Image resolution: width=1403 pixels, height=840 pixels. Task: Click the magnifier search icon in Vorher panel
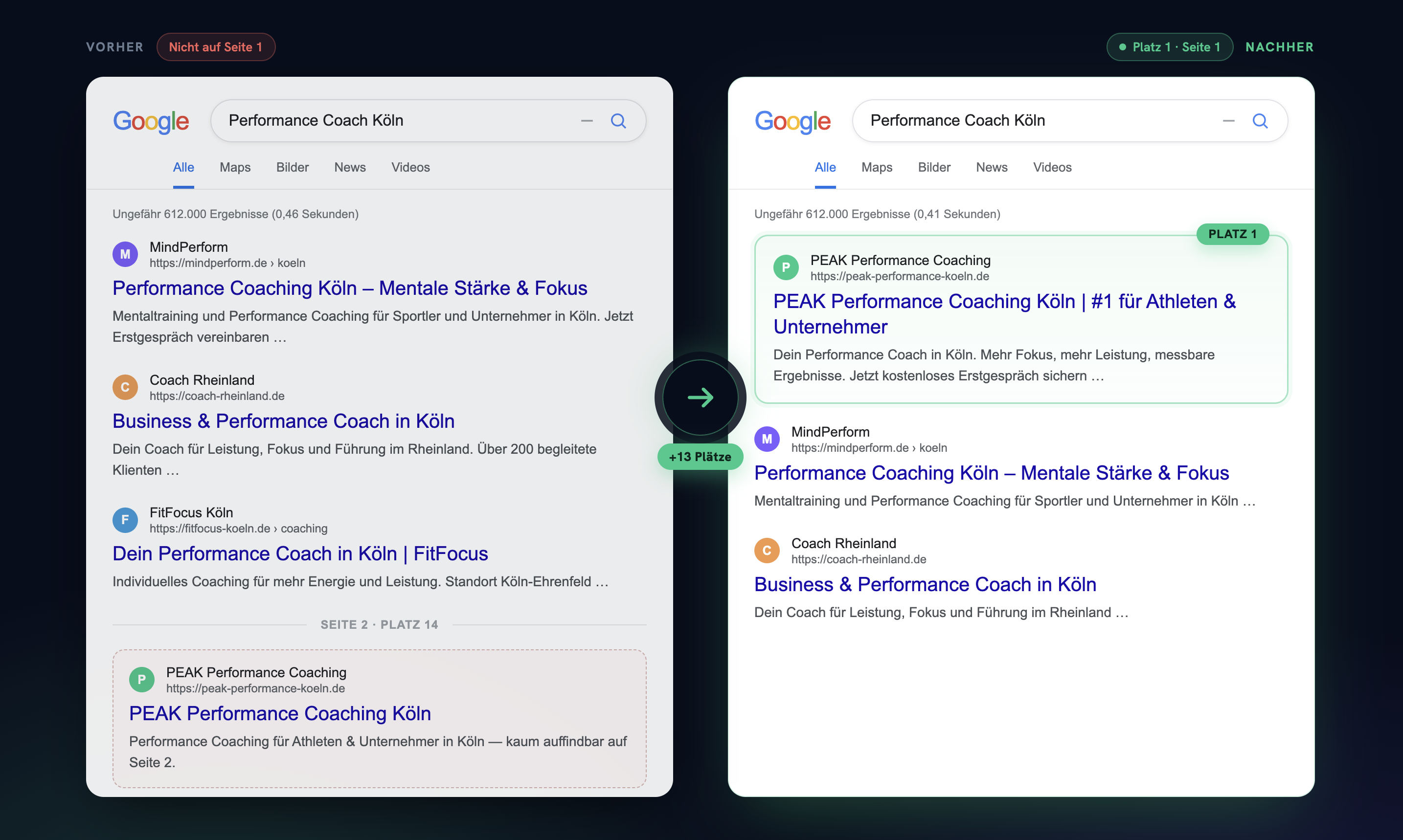(618, 121)
